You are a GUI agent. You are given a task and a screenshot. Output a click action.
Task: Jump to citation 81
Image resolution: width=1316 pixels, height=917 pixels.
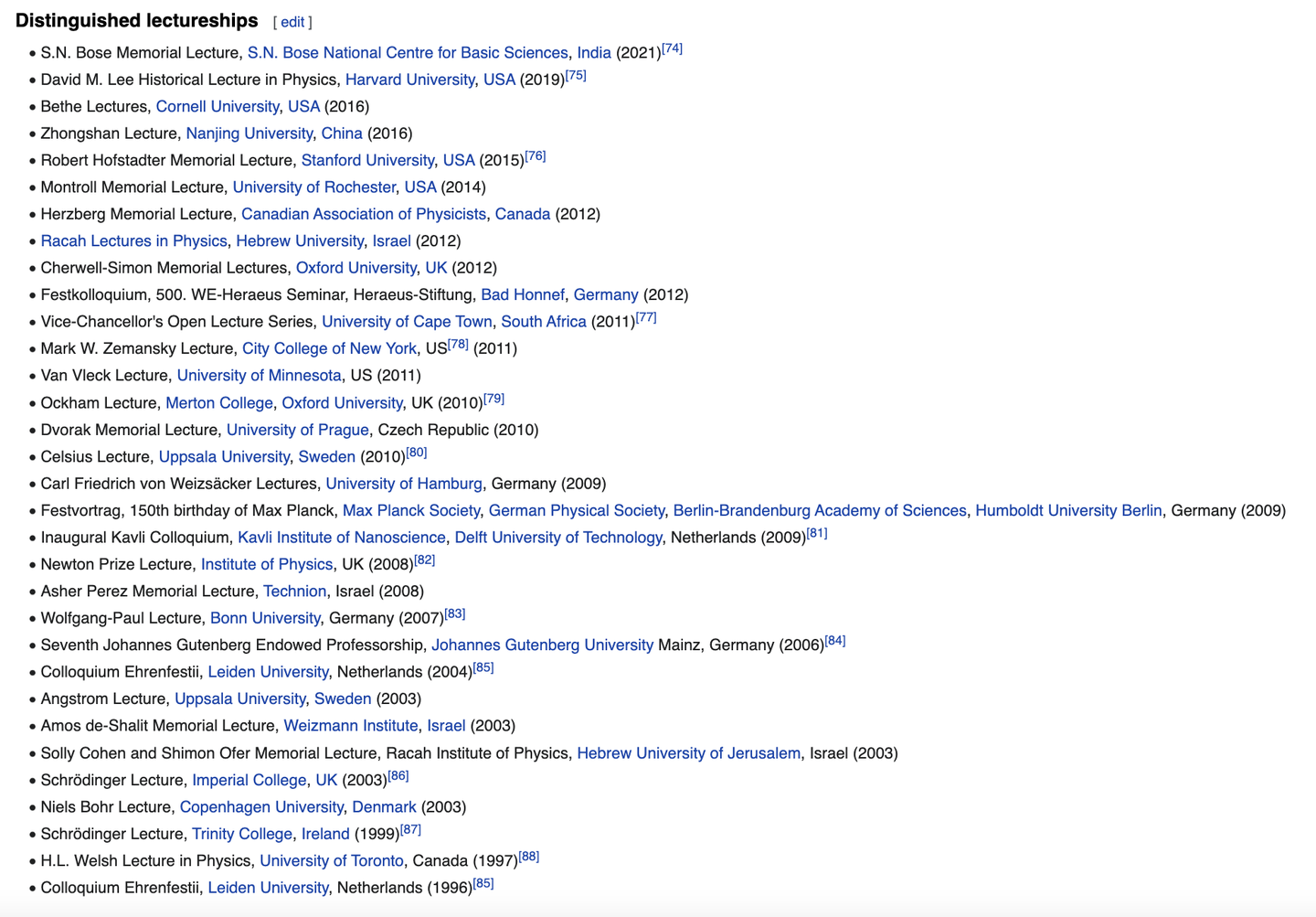click(x=817, y=533)
